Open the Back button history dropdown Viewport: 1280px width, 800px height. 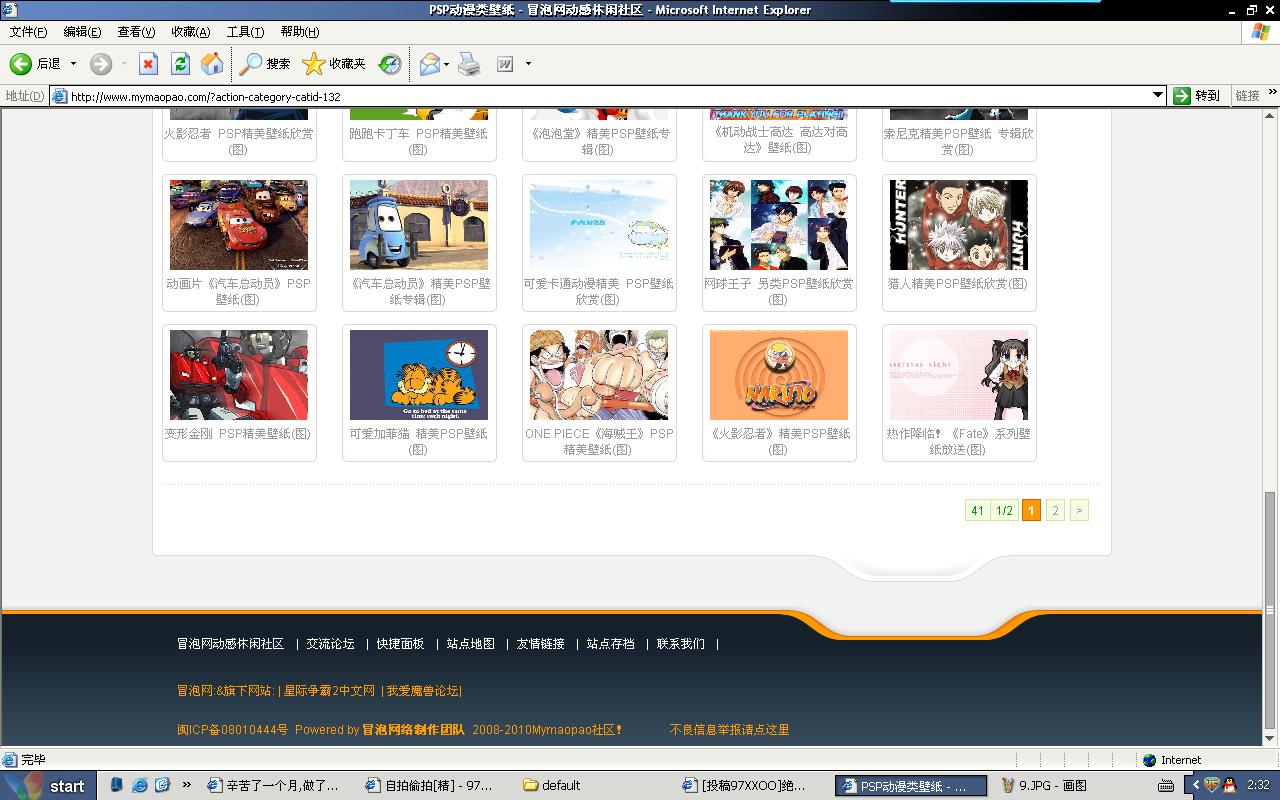pos(73,64)
